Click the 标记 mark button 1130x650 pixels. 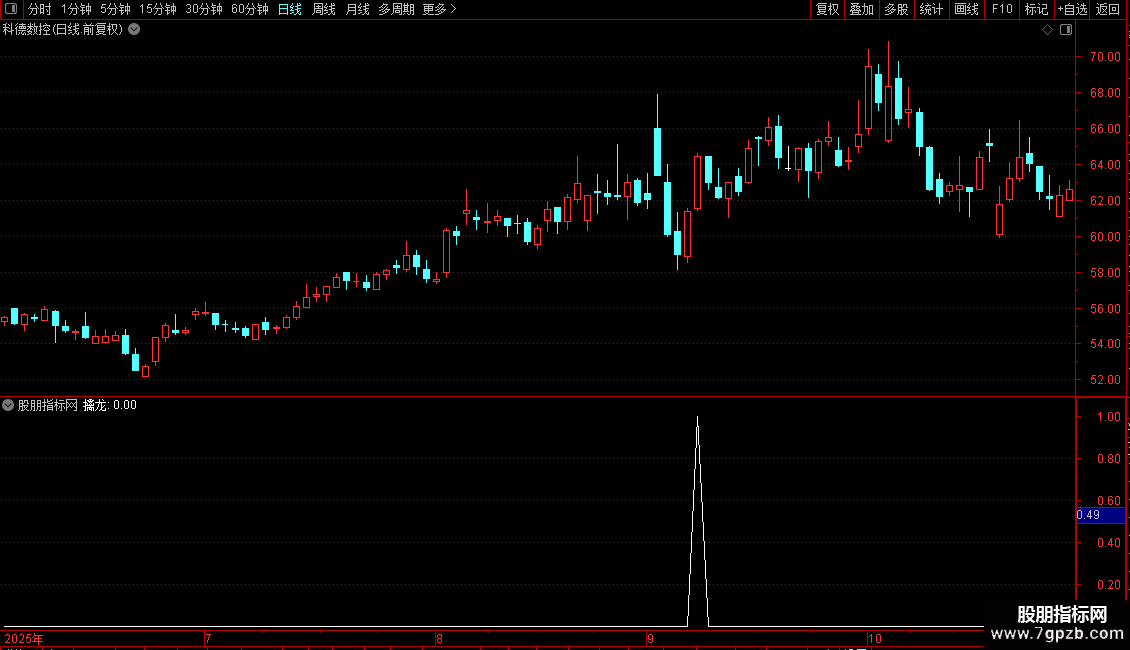tap(1036, 9)
